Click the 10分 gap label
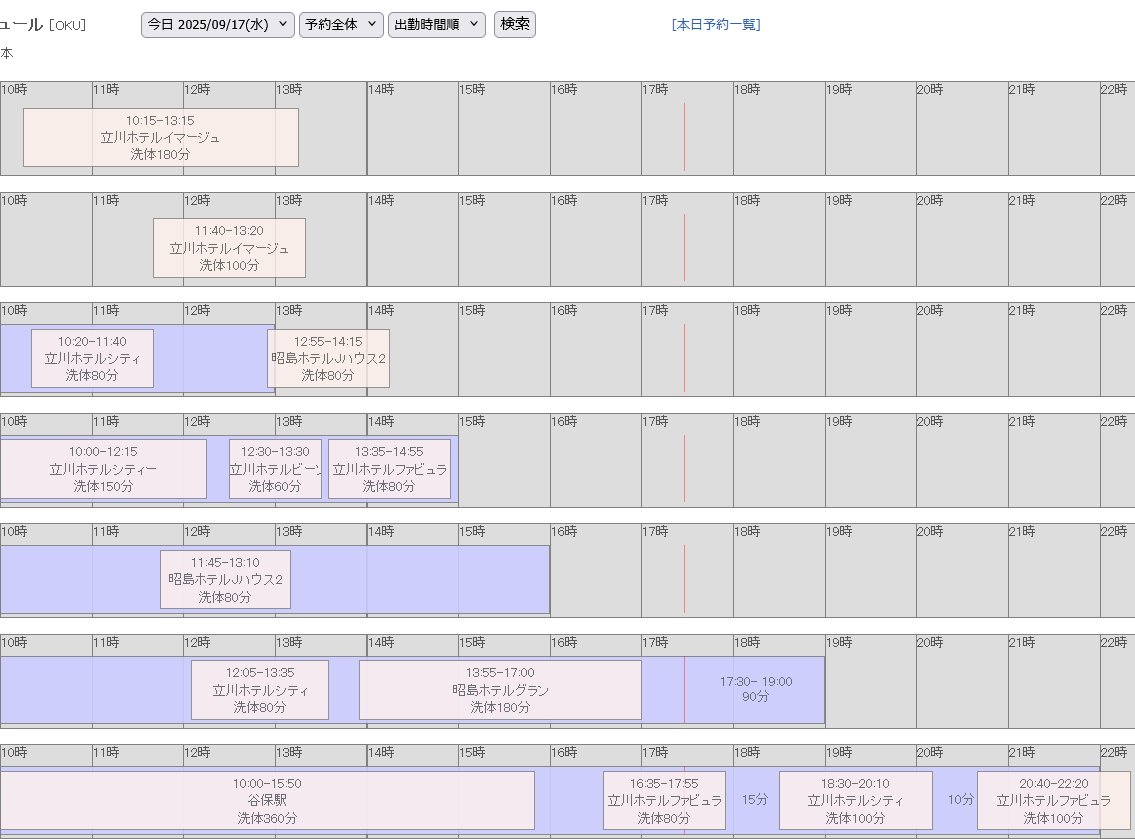The image size is (1135, 839). coord(961,800)
